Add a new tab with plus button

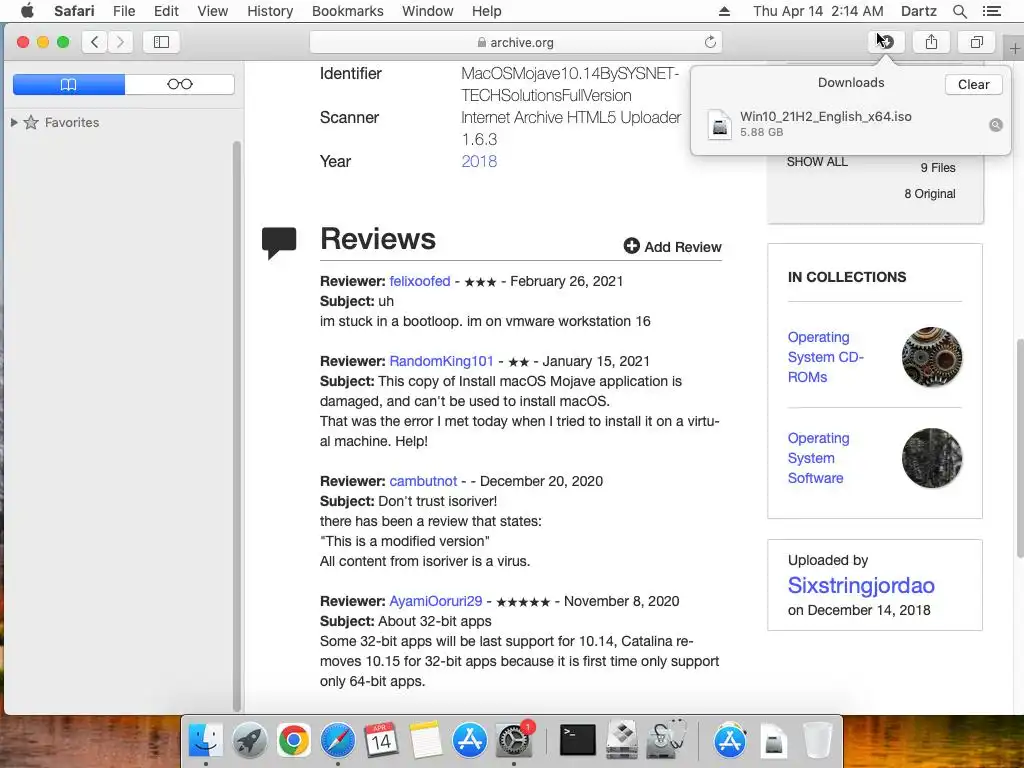(1014, 49)
